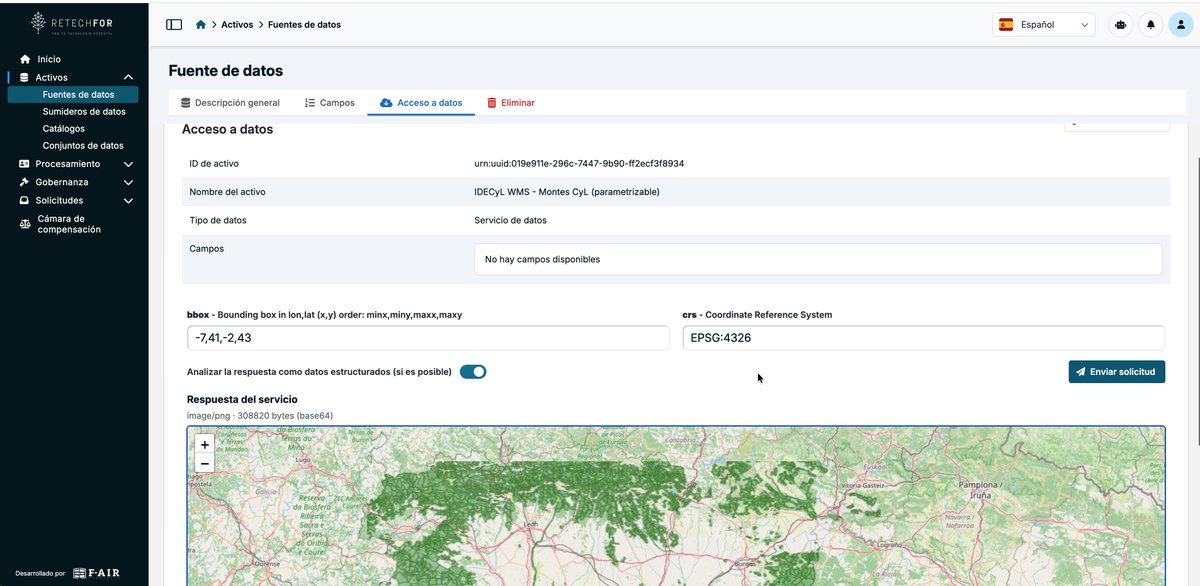Open Cámara de compensación menu item
This screenshot has height=586, width=1200.
[69, 224]
